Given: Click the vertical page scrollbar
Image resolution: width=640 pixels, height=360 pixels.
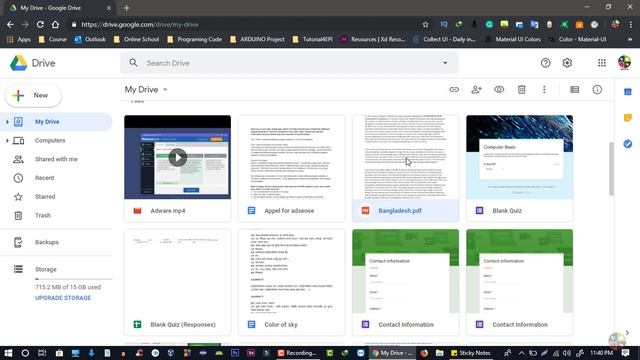Looking at the screenshot, I should click(x=611, y=169).
